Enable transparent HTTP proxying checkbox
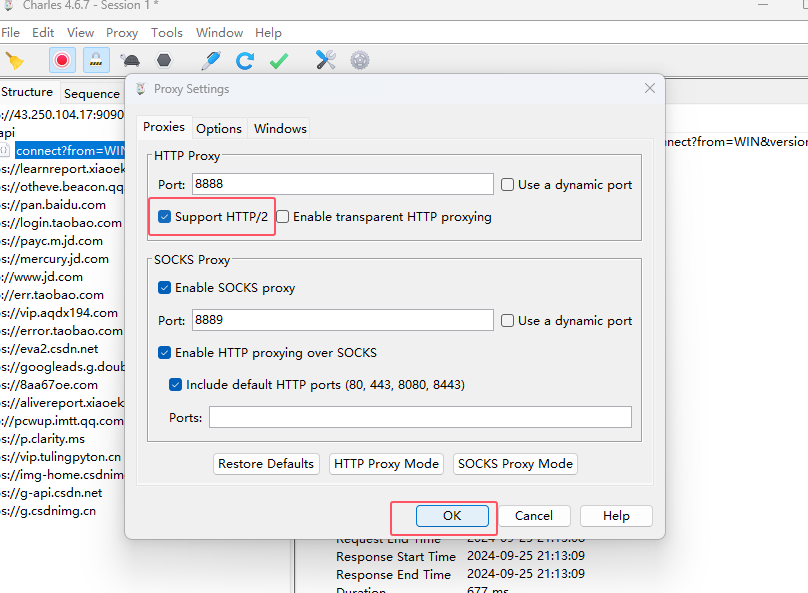 tap(282, 216)
